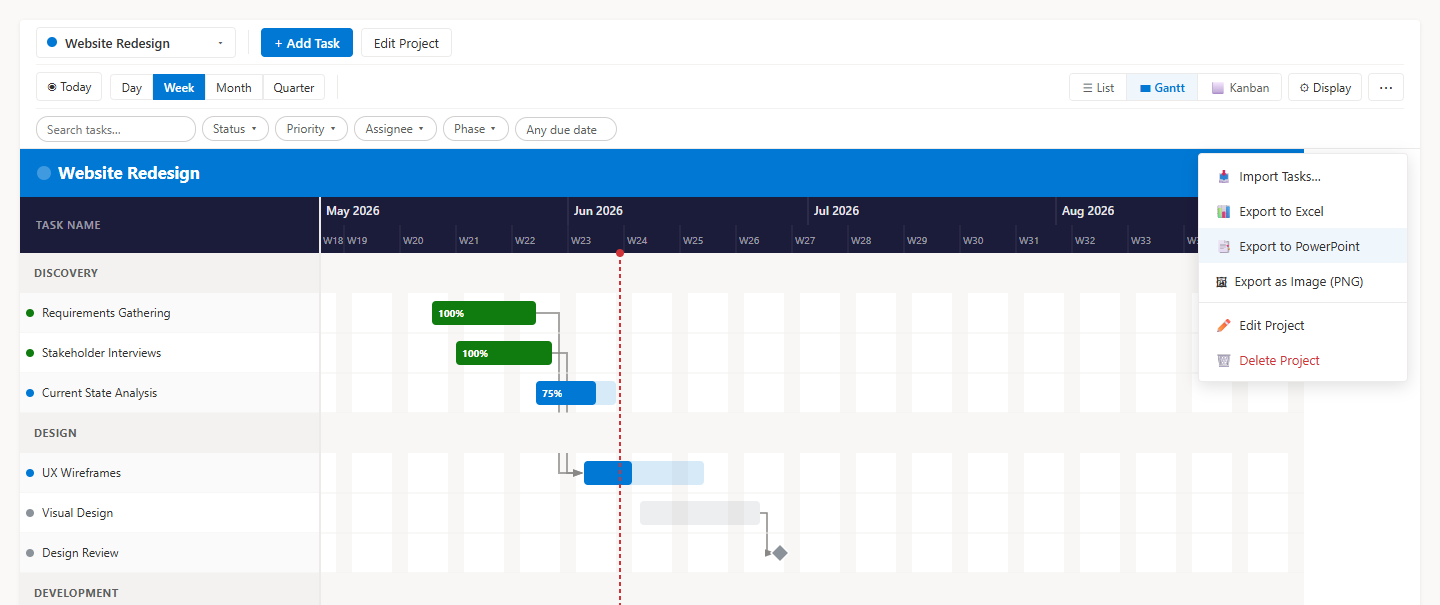
Task: Click the red today marker dot
Action: click(620, 253)
